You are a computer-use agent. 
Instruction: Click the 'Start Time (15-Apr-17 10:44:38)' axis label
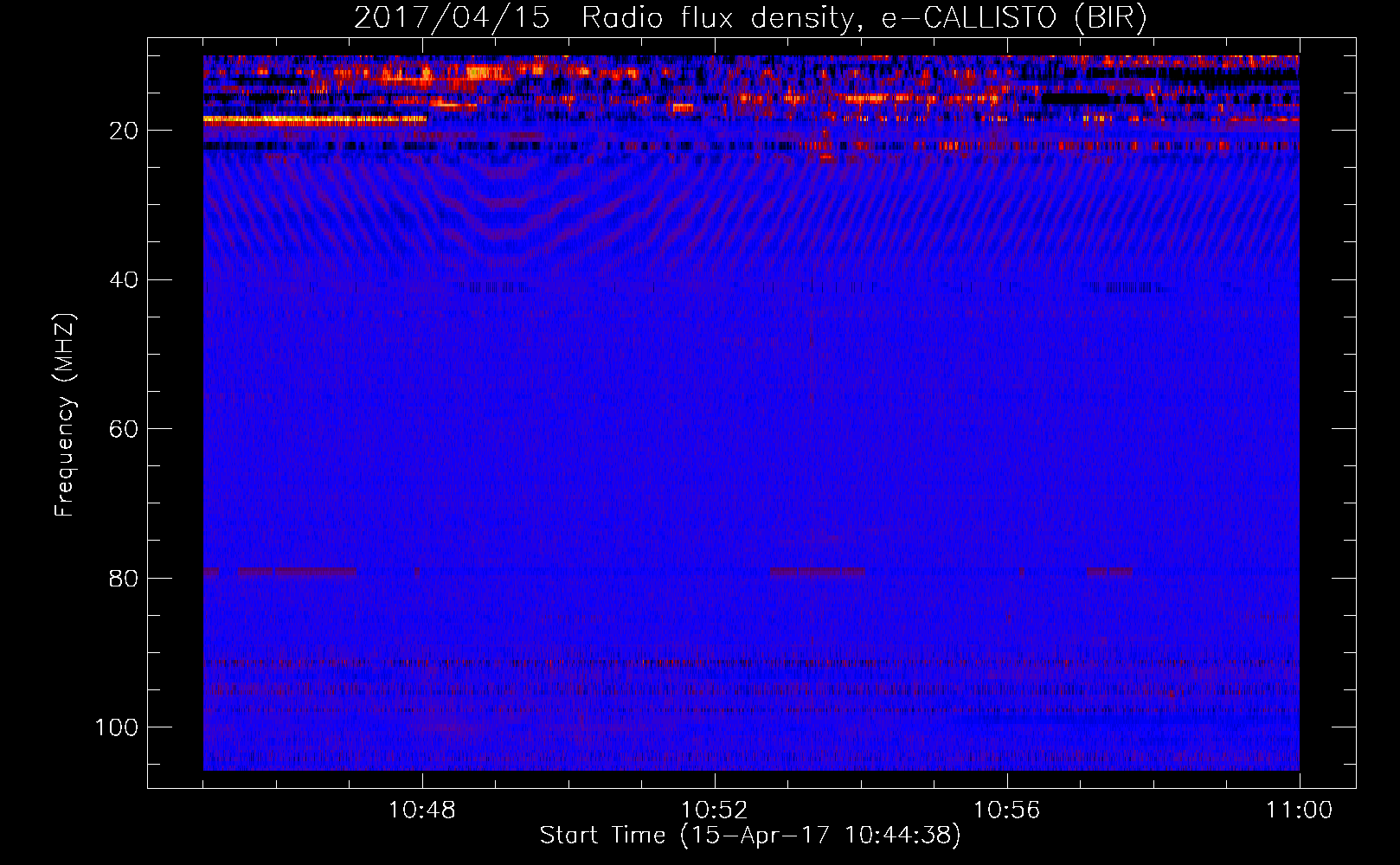pos(750,836)
